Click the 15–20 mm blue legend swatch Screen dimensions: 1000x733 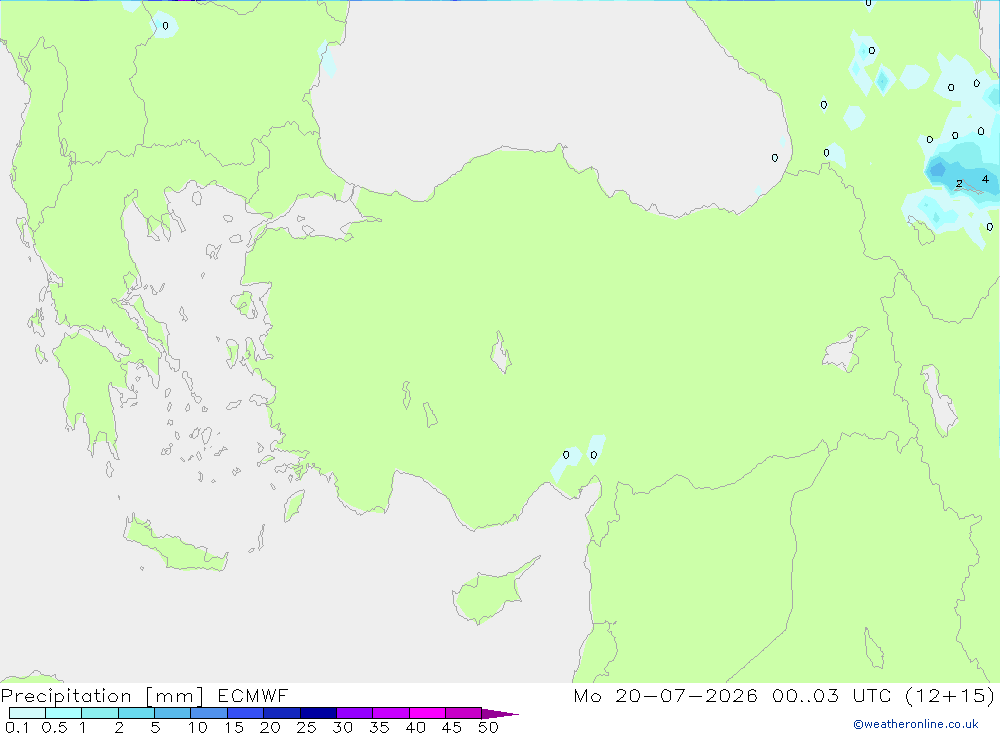(x=245, y=713)
